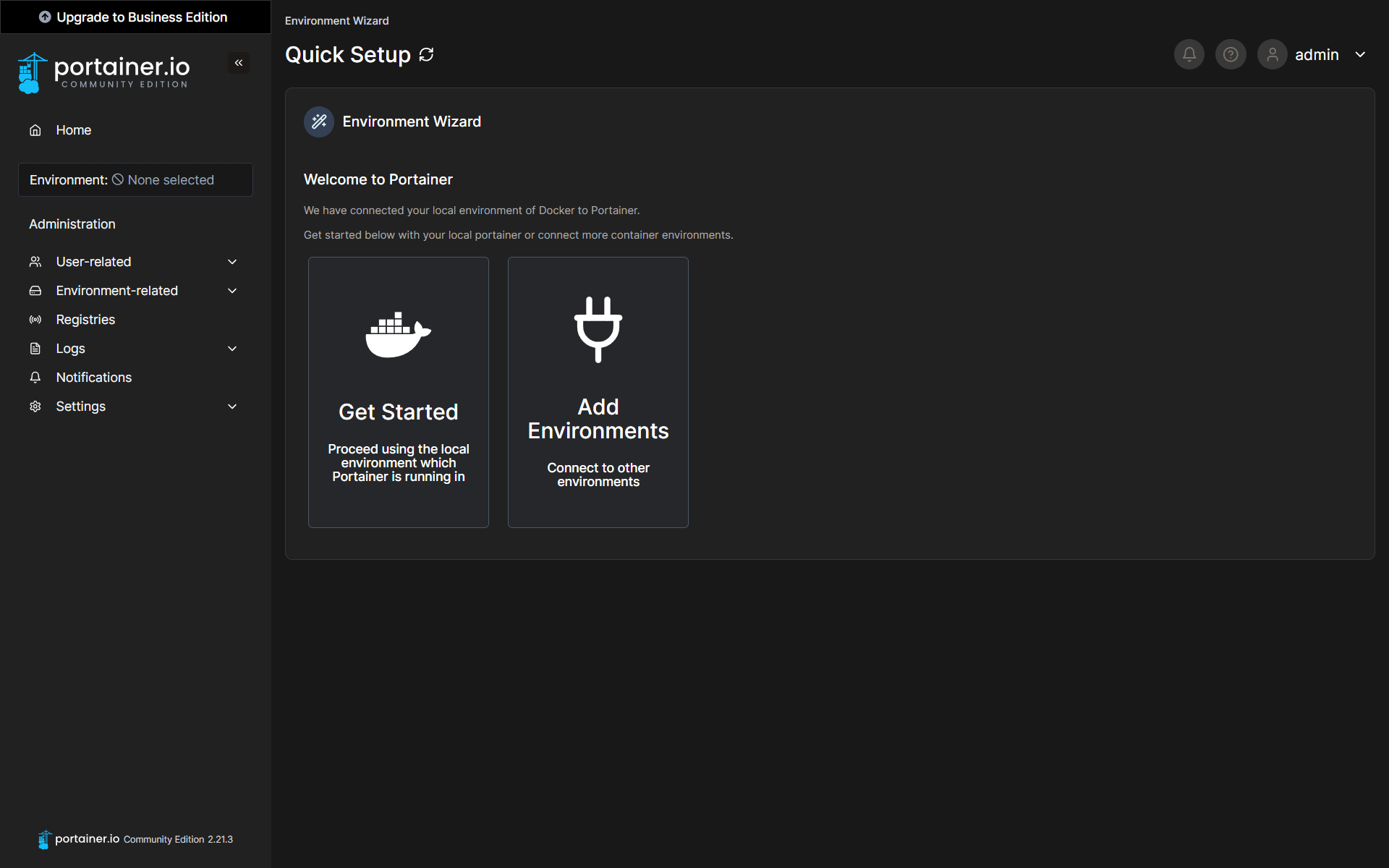Select the Home menu item
Image resolution: width=1389 pixels, height=868 pixels.
click(74, 130)
